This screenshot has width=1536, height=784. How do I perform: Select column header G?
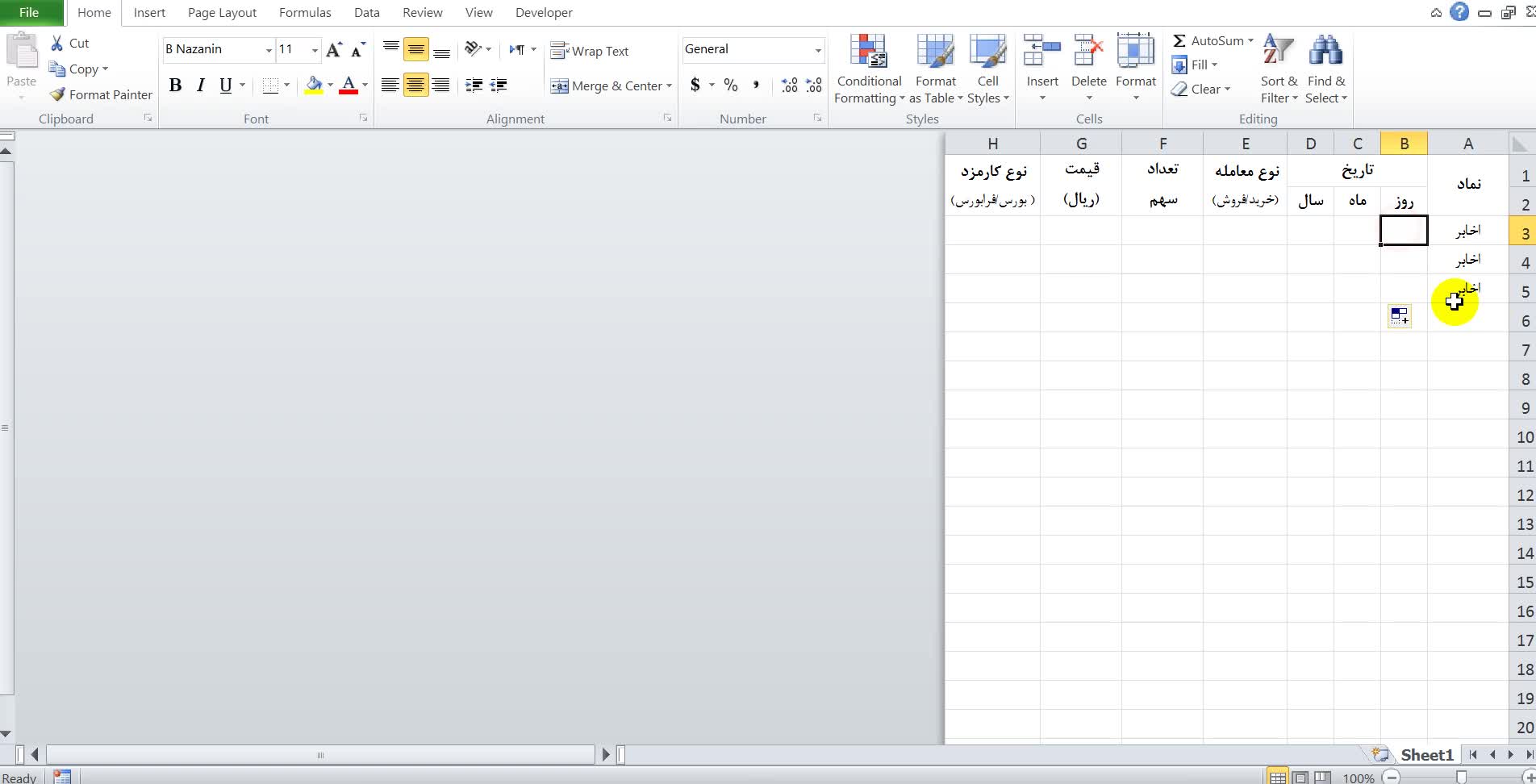click(x=1081, y=144)
